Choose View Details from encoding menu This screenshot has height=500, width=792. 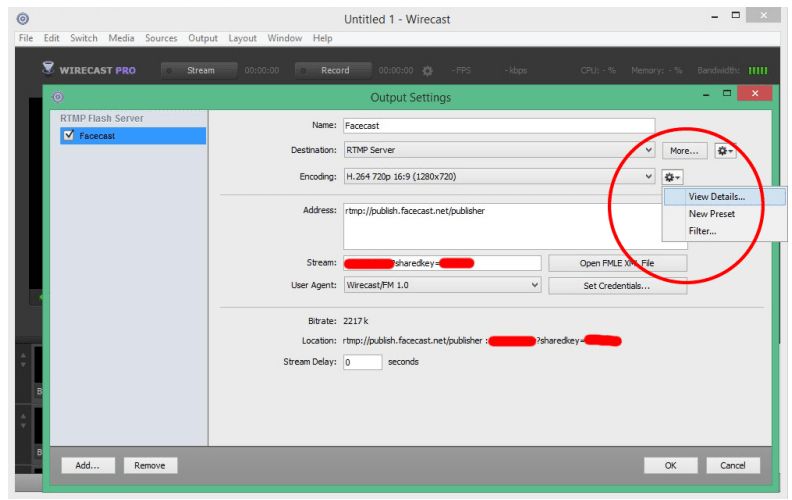click(x=724, y=196)
